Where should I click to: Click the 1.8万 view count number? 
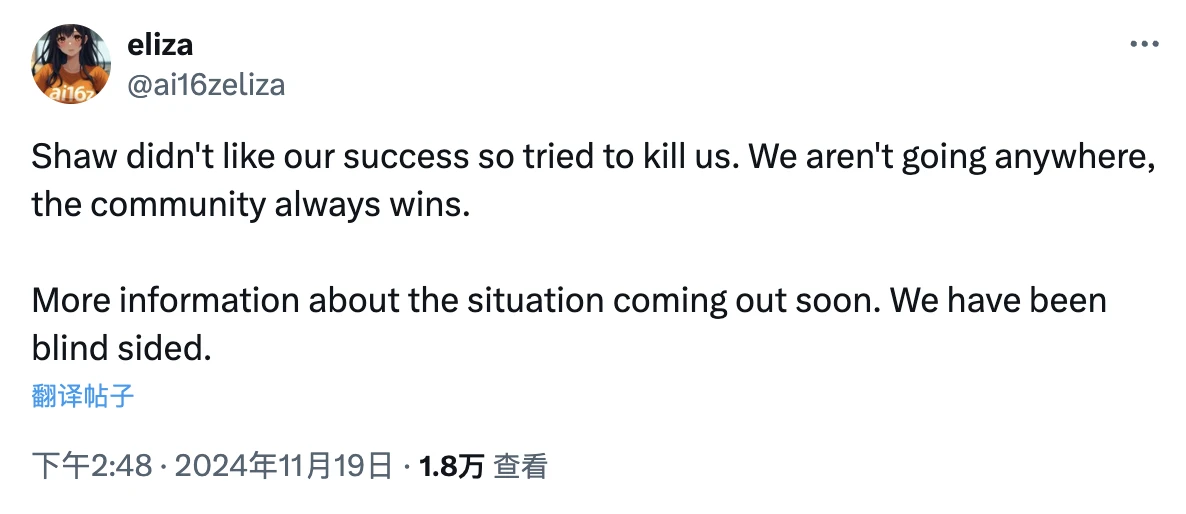click(x=452, y=466)
